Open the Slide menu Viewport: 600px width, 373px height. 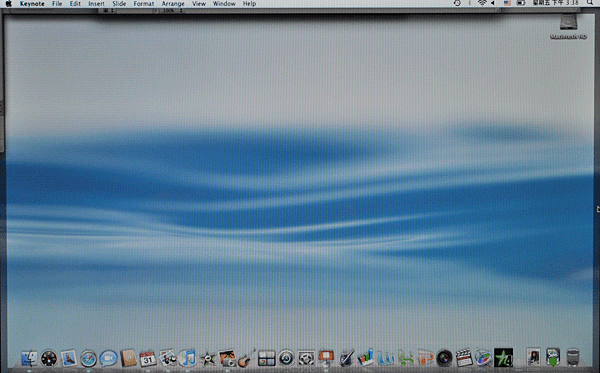(119, 3)
